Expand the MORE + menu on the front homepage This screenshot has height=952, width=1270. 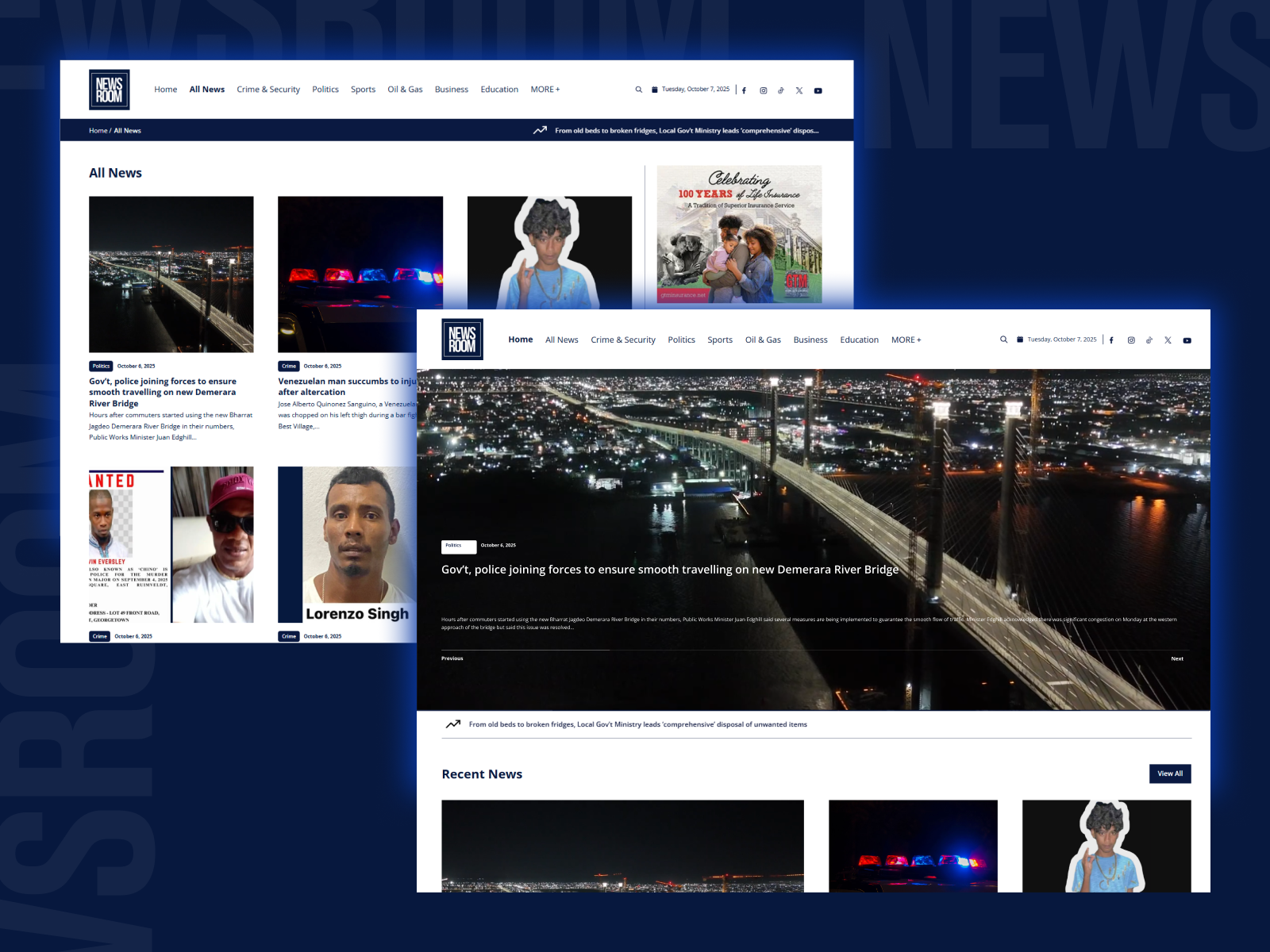(906, 340)
